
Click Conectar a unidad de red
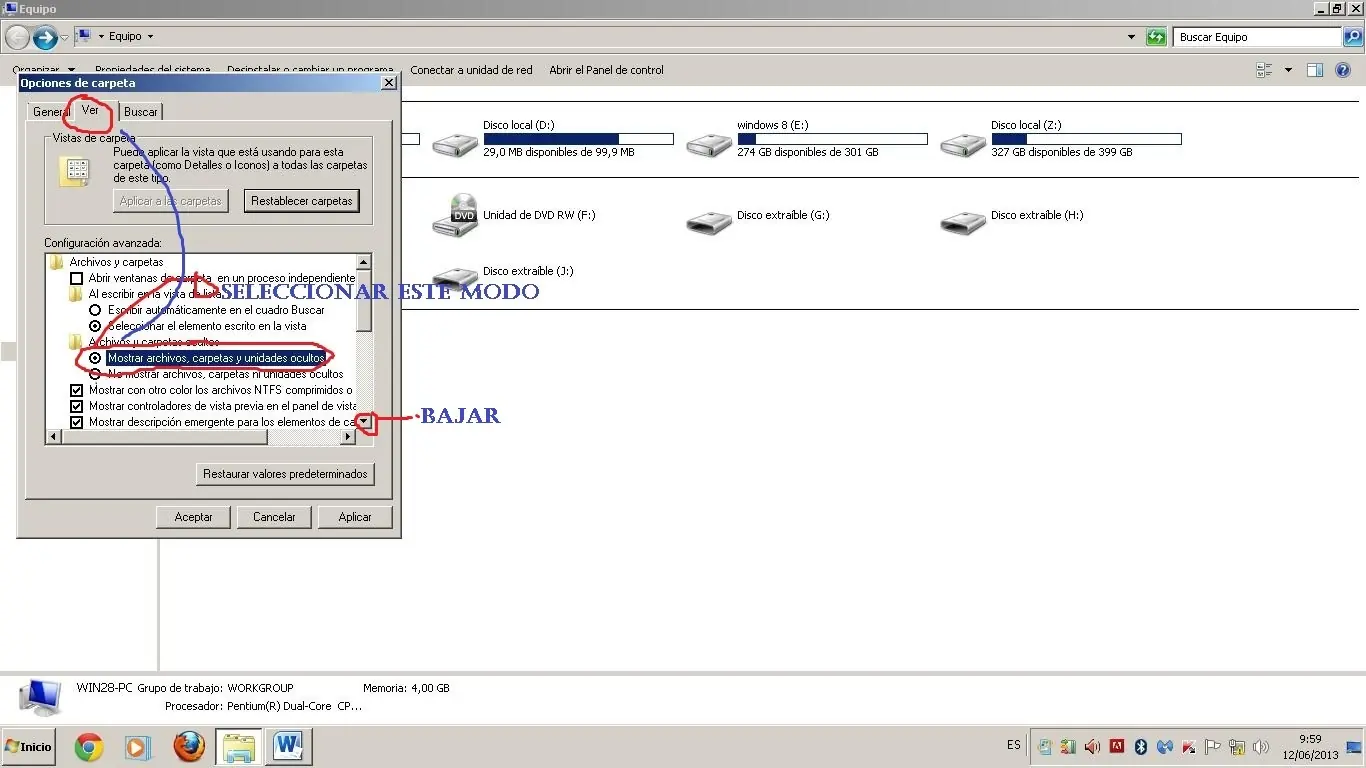[x=471, y=70]
